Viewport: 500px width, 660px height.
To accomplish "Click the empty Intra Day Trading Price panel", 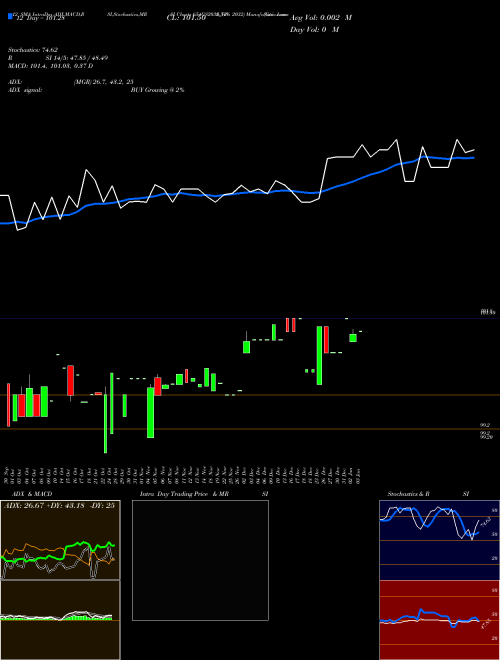I will tap(200, 560).
